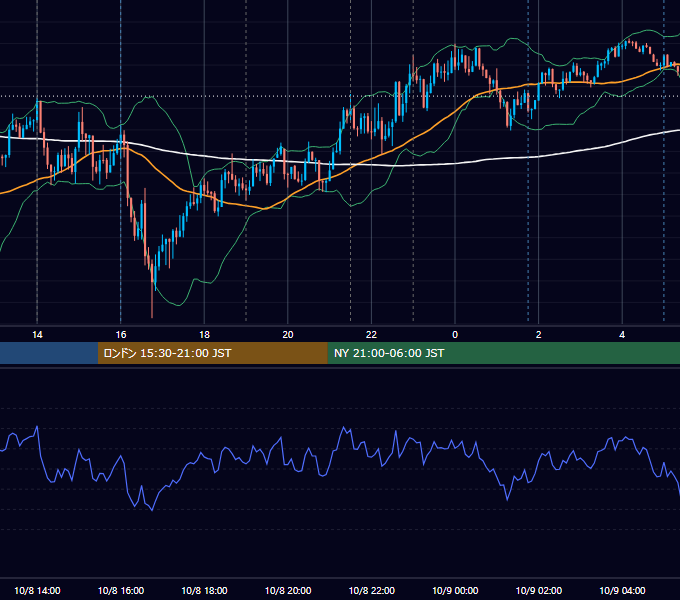Click the 18 hour label on price chart axis
The height and width of the screenshot is (600, 680).
coord(204,335)
